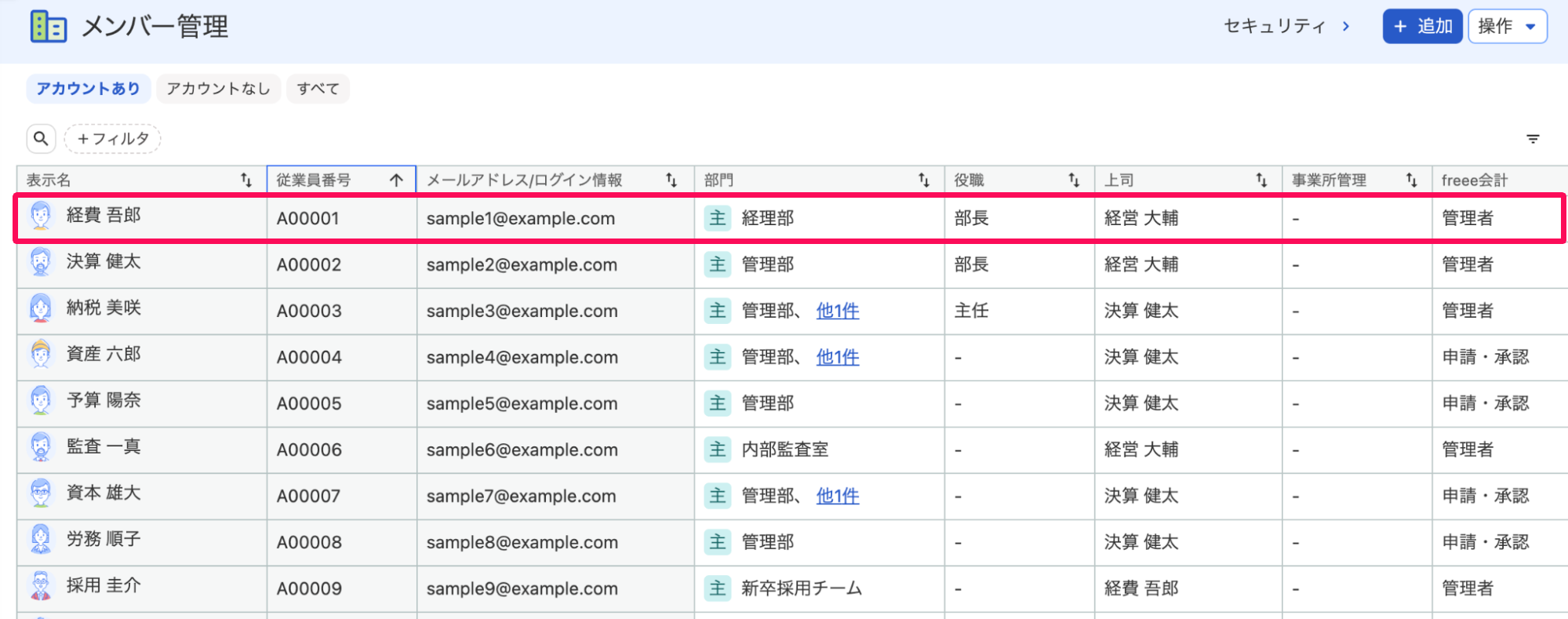This screenshot has height=619, width=1568.
Task: Click the 主 badge beside 内部監査室
Action: [718, 450]
